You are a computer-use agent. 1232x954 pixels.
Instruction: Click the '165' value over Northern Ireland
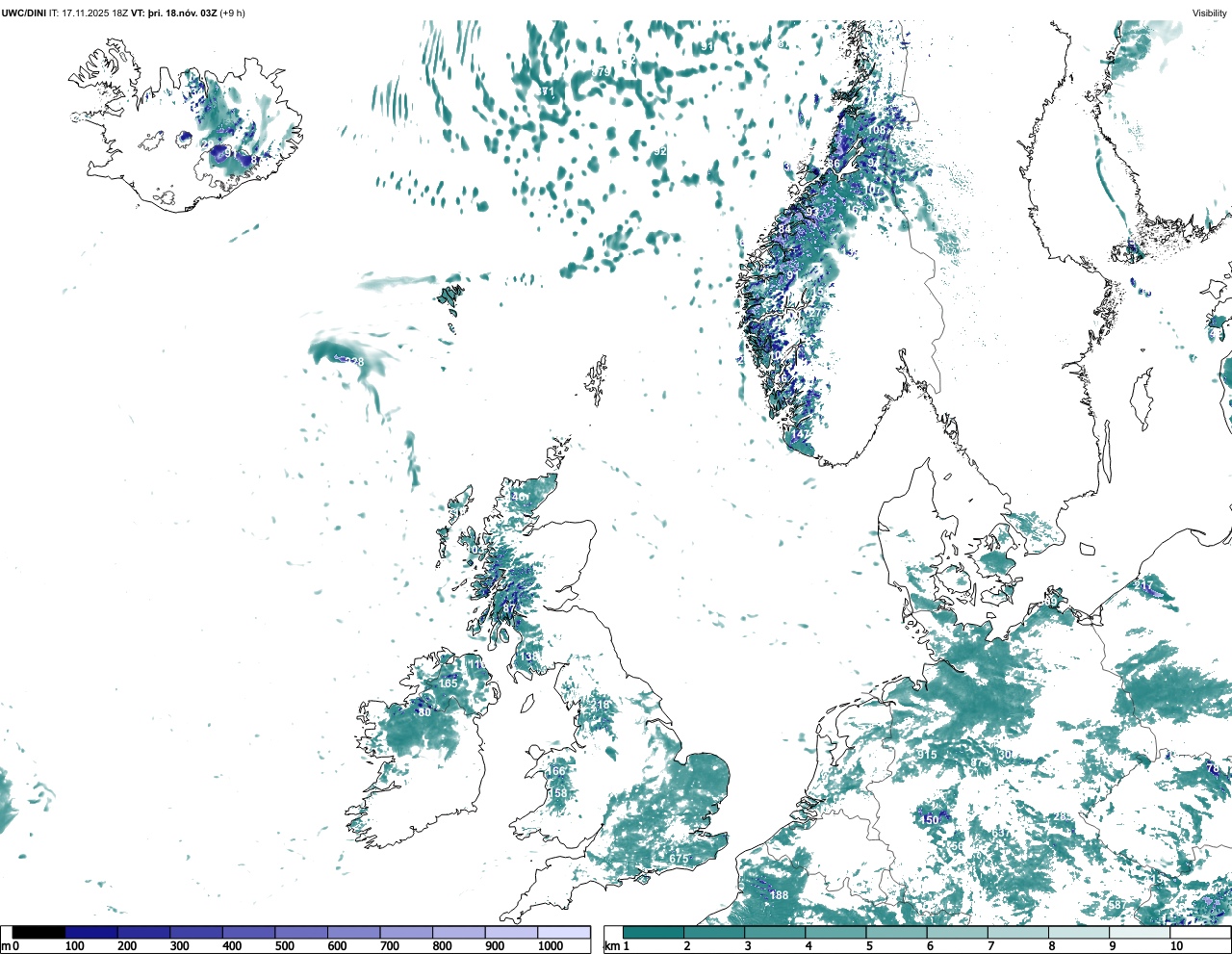(x=449, y=683)
